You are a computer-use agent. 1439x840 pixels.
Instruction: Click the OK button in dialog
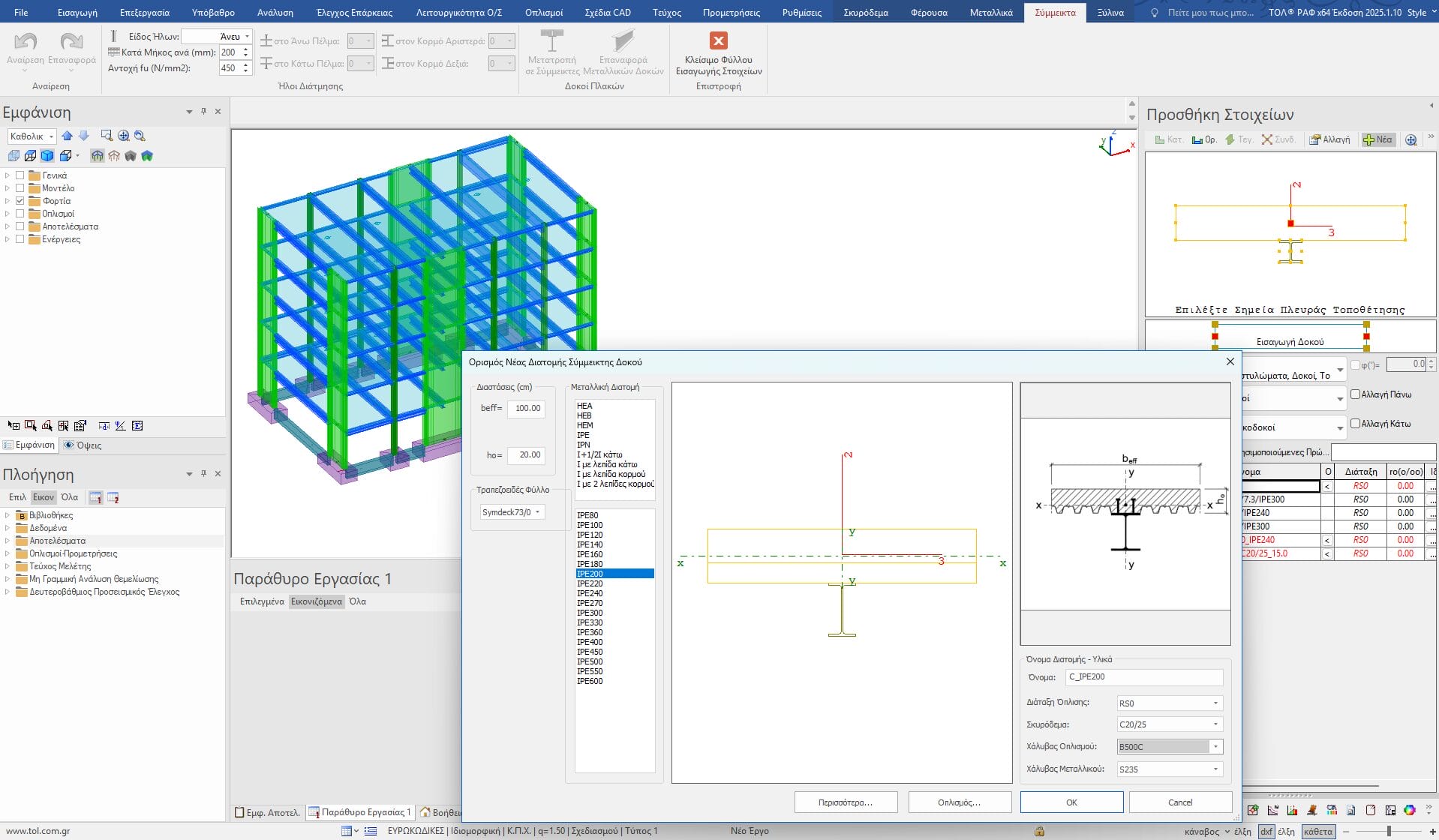(1071, 802)
